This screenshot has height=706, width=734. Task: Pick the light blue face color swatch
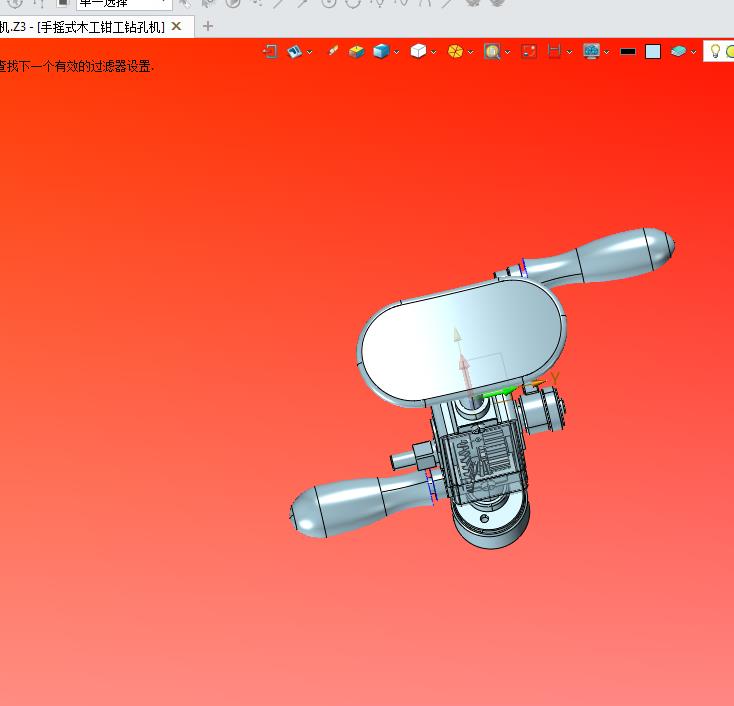pyautogui.click(x=653, y=51)
